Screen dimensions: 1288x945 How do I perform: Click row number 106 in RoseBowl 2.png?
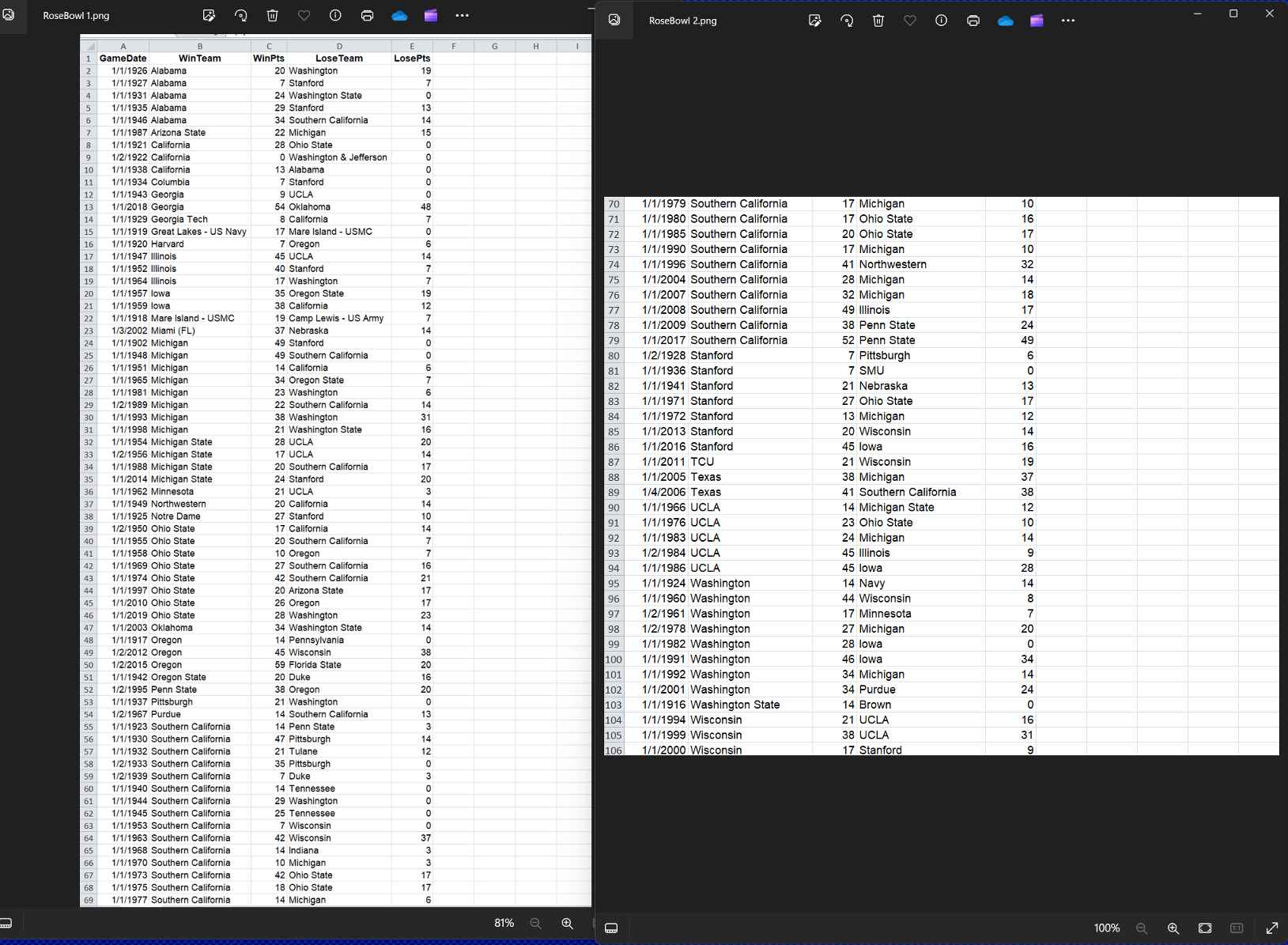(614, 750)
